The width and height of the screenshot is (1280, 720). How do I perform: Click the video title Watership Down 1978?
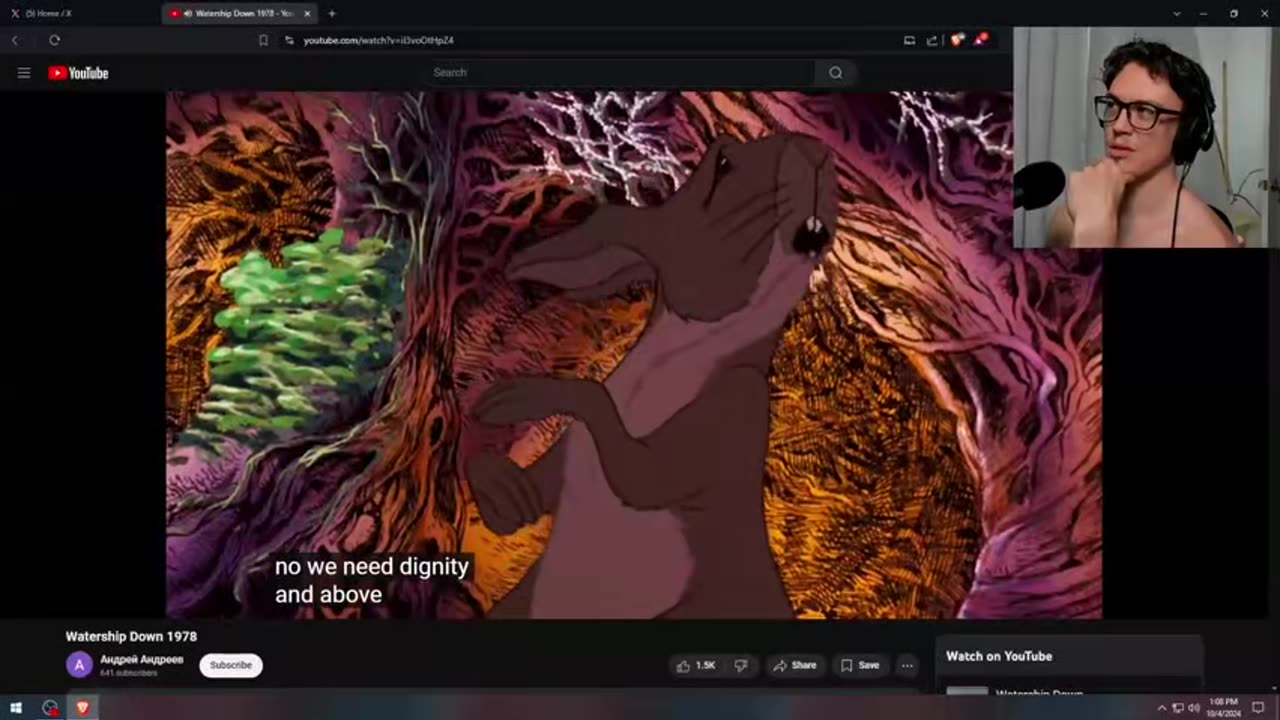pyautogui.click(x=131, y=636)
